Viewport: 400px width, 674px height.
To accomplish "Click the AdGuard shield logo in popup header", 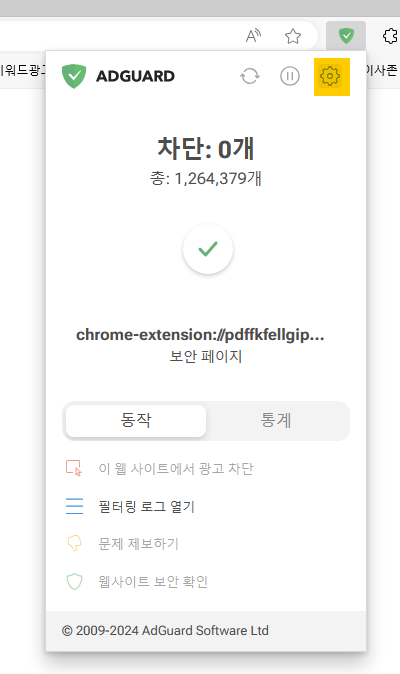I will (74, 76).
